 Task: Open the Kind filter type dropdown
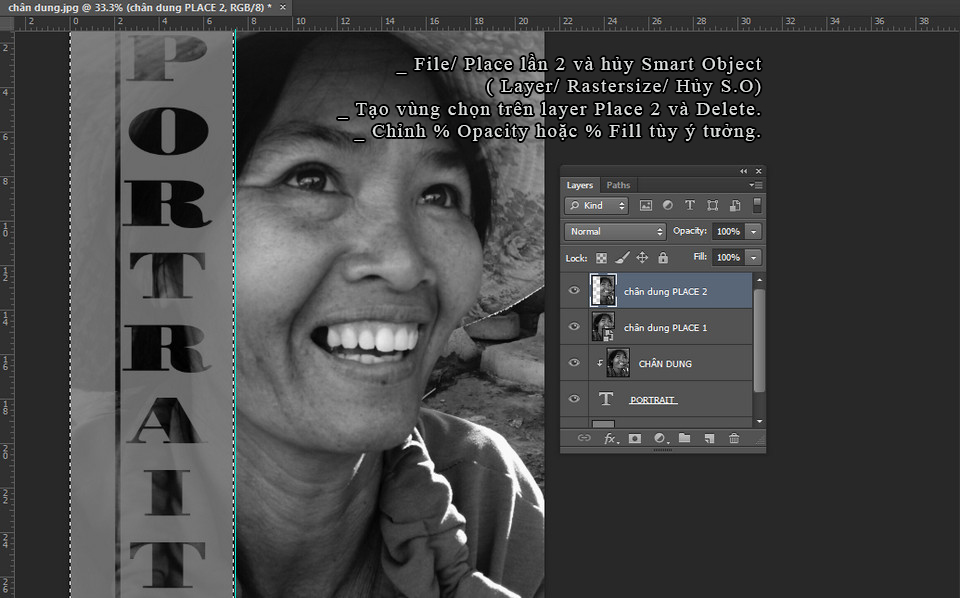point(596,206)
